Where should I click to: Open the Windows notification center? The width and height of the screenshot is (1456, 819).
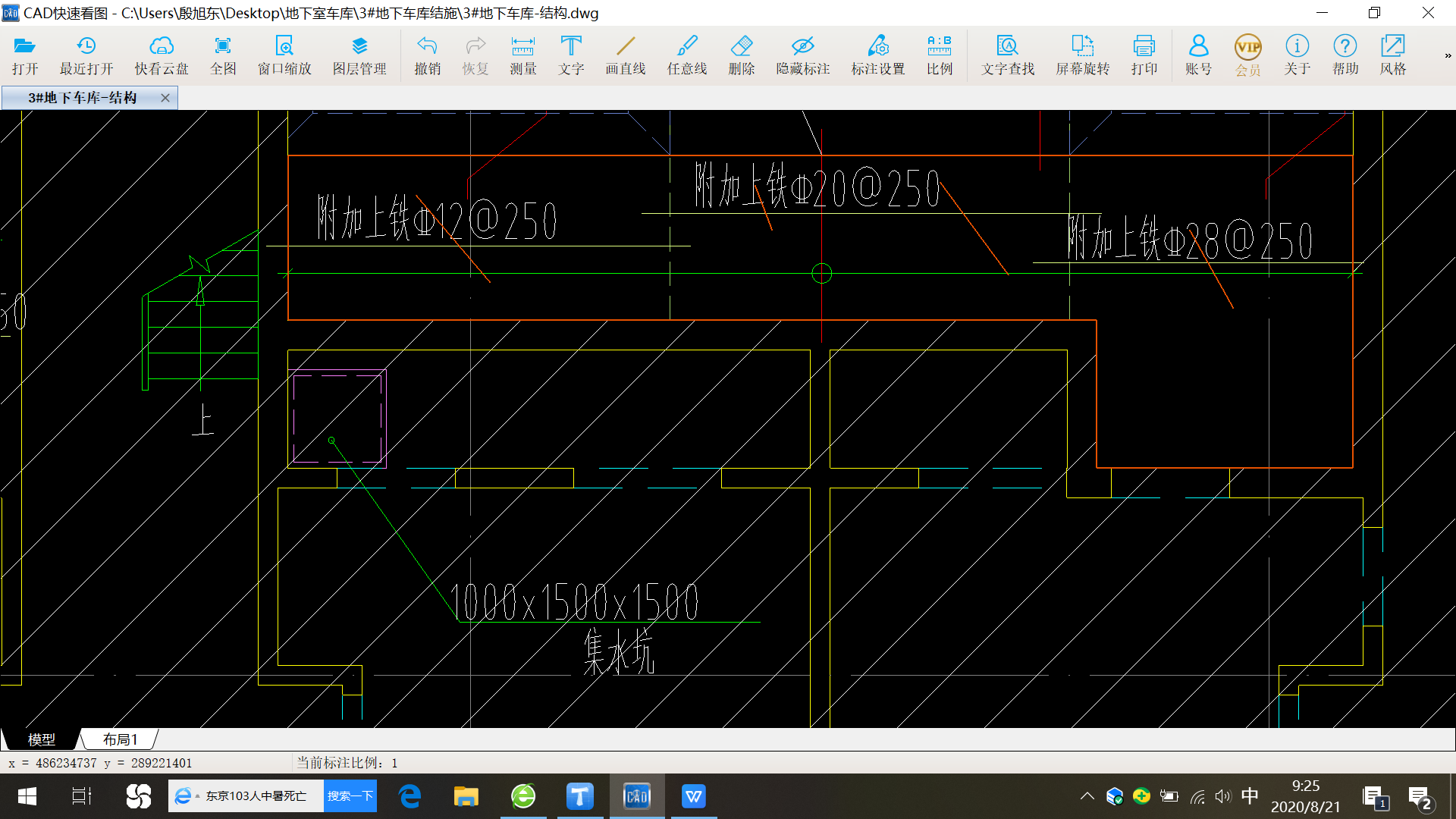coord(1420,797)
